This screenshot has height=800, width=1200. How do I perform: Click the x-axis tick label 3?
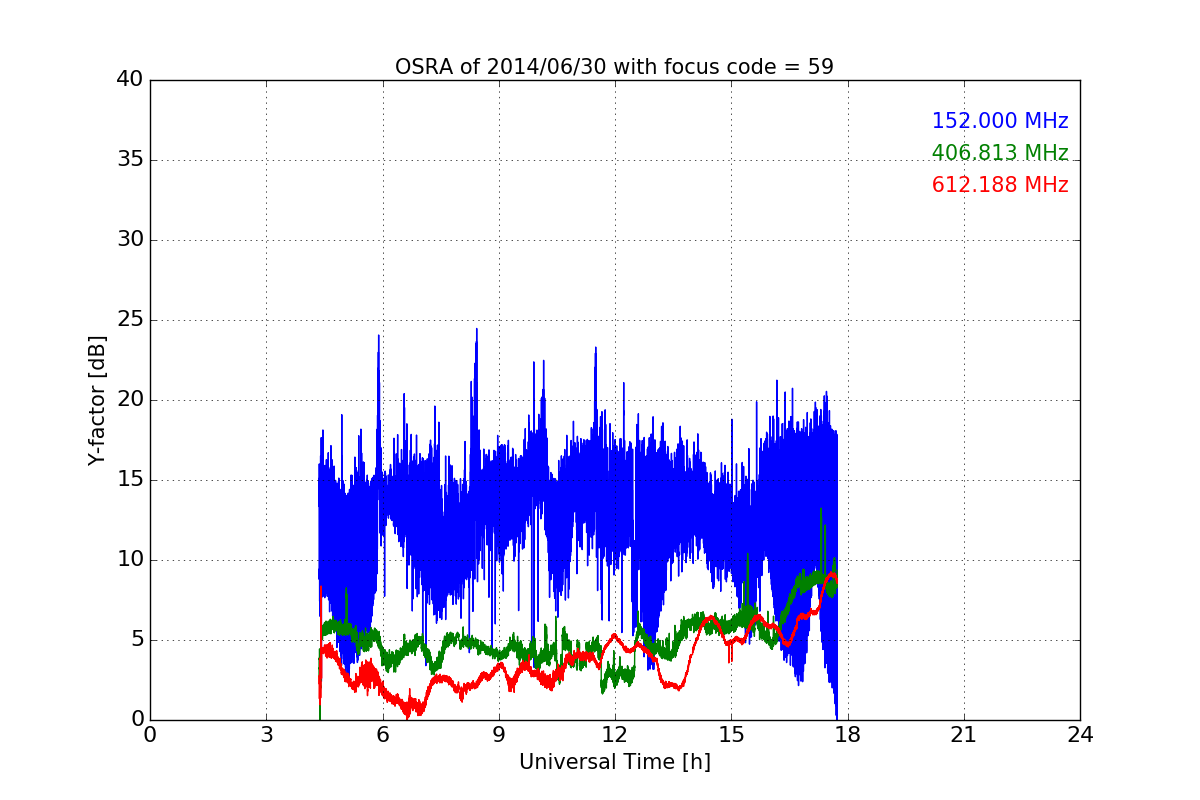[266, 735]
